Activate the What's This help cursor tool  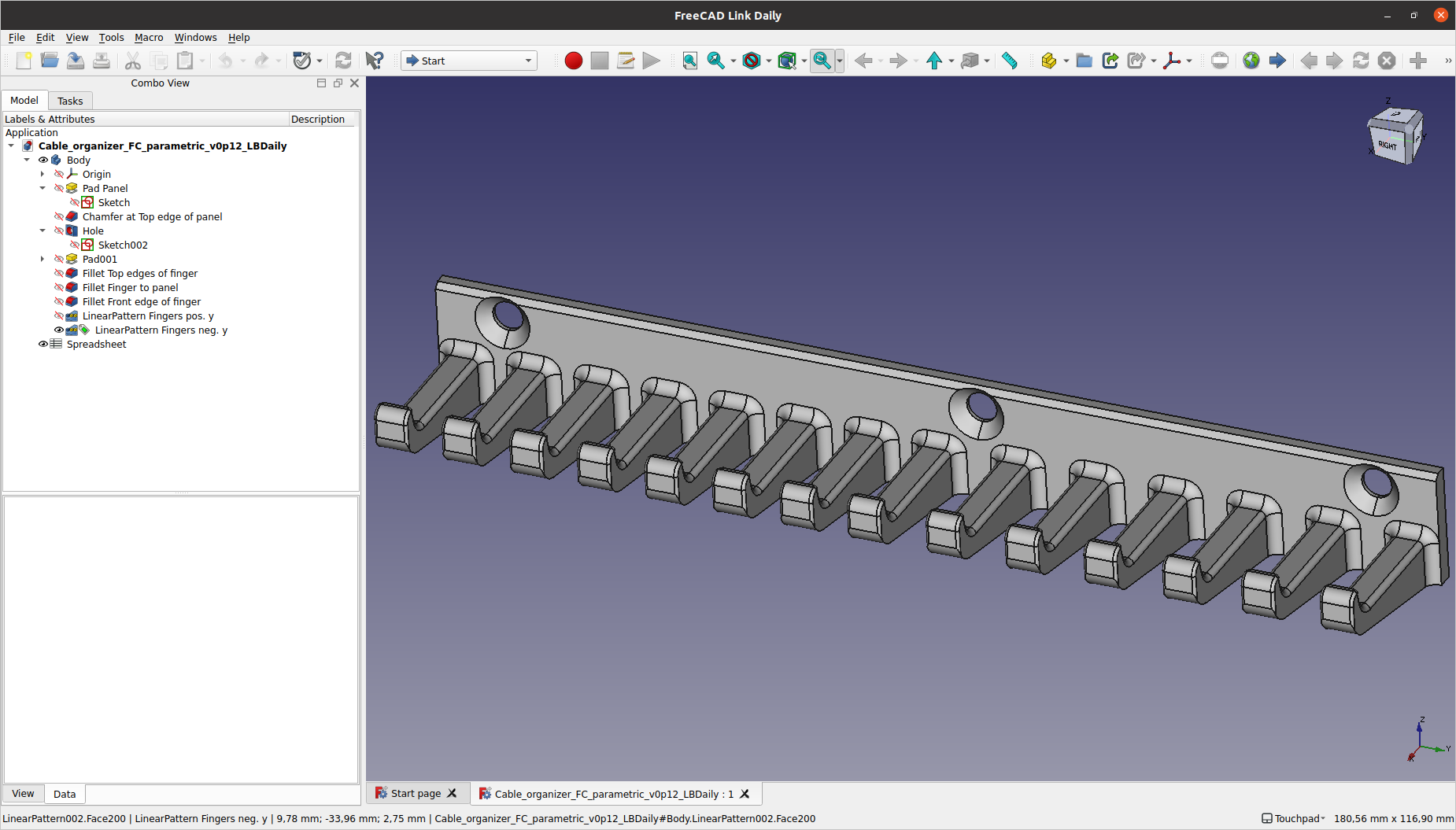click(x=375, y=60)
